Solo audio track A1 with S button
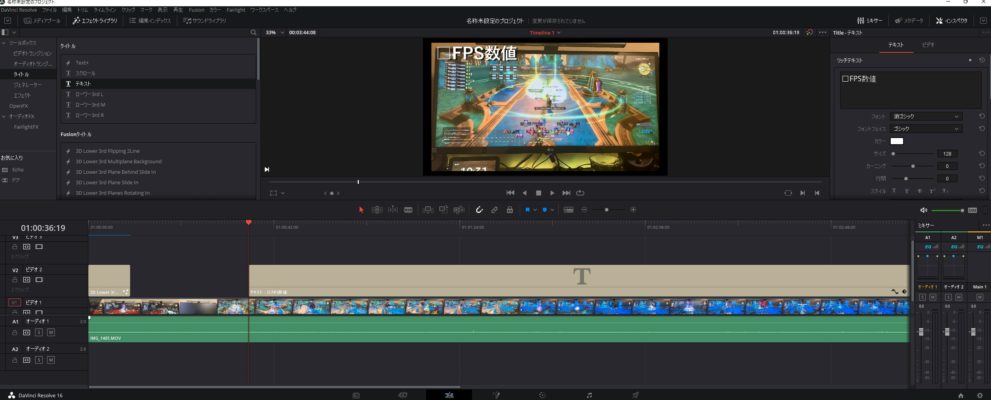 pyautogui.click(x=39, y=332)
